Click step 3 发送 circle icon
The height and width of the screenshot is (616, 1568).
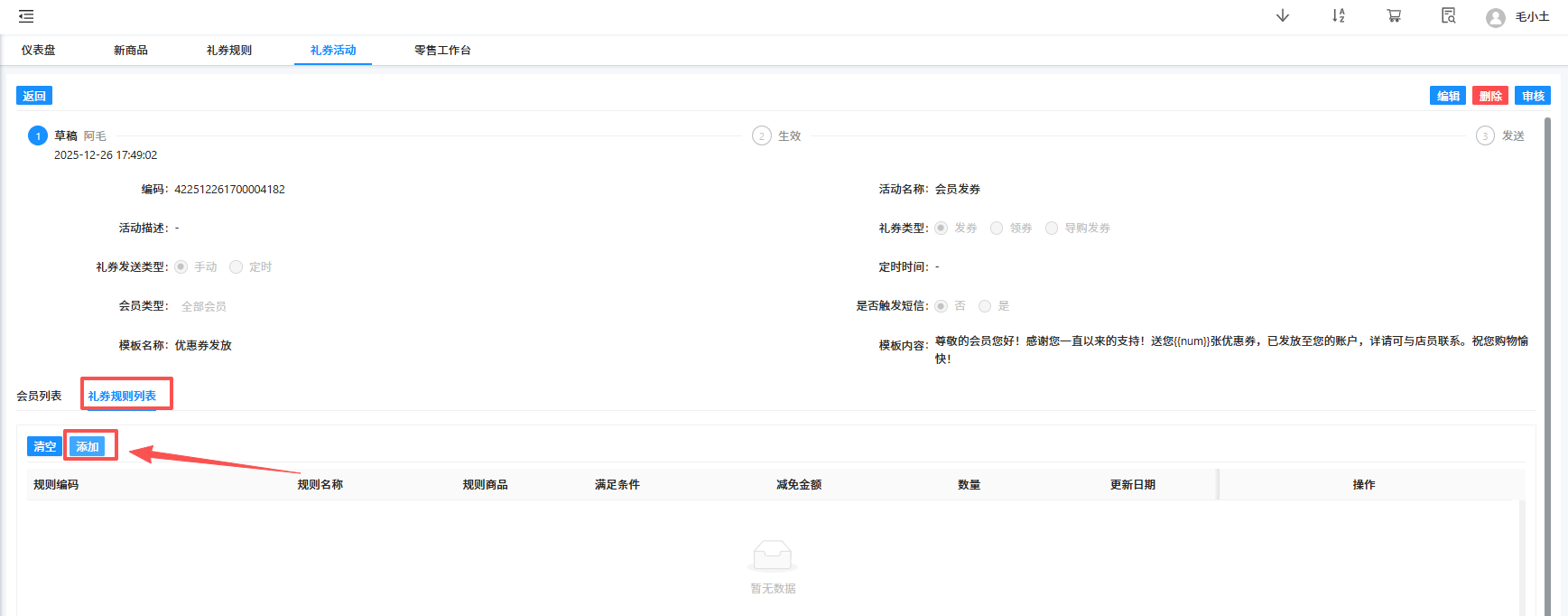tap(1485, 136)
